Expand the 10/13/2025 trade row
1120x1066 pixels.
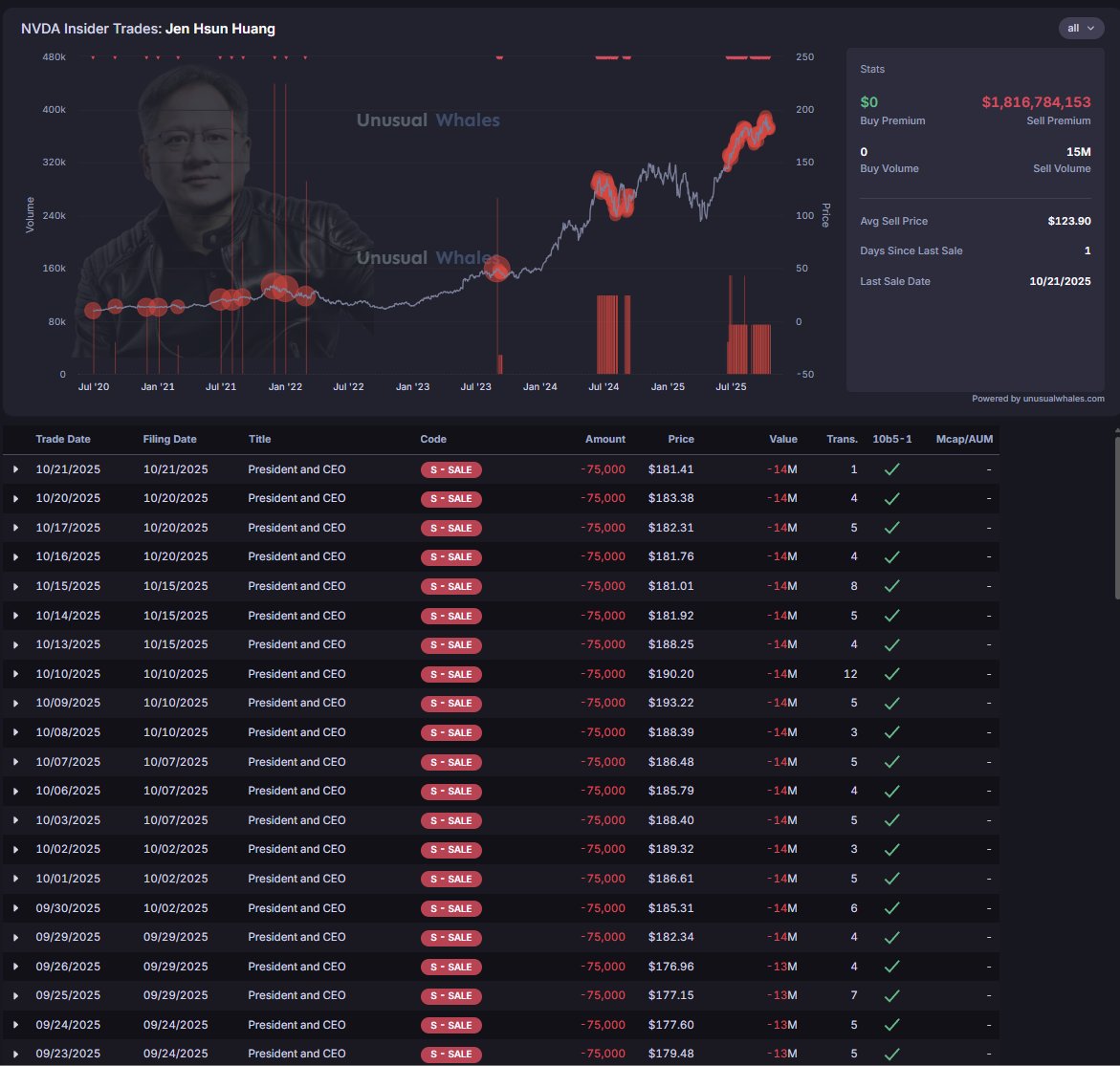(15, 644)
